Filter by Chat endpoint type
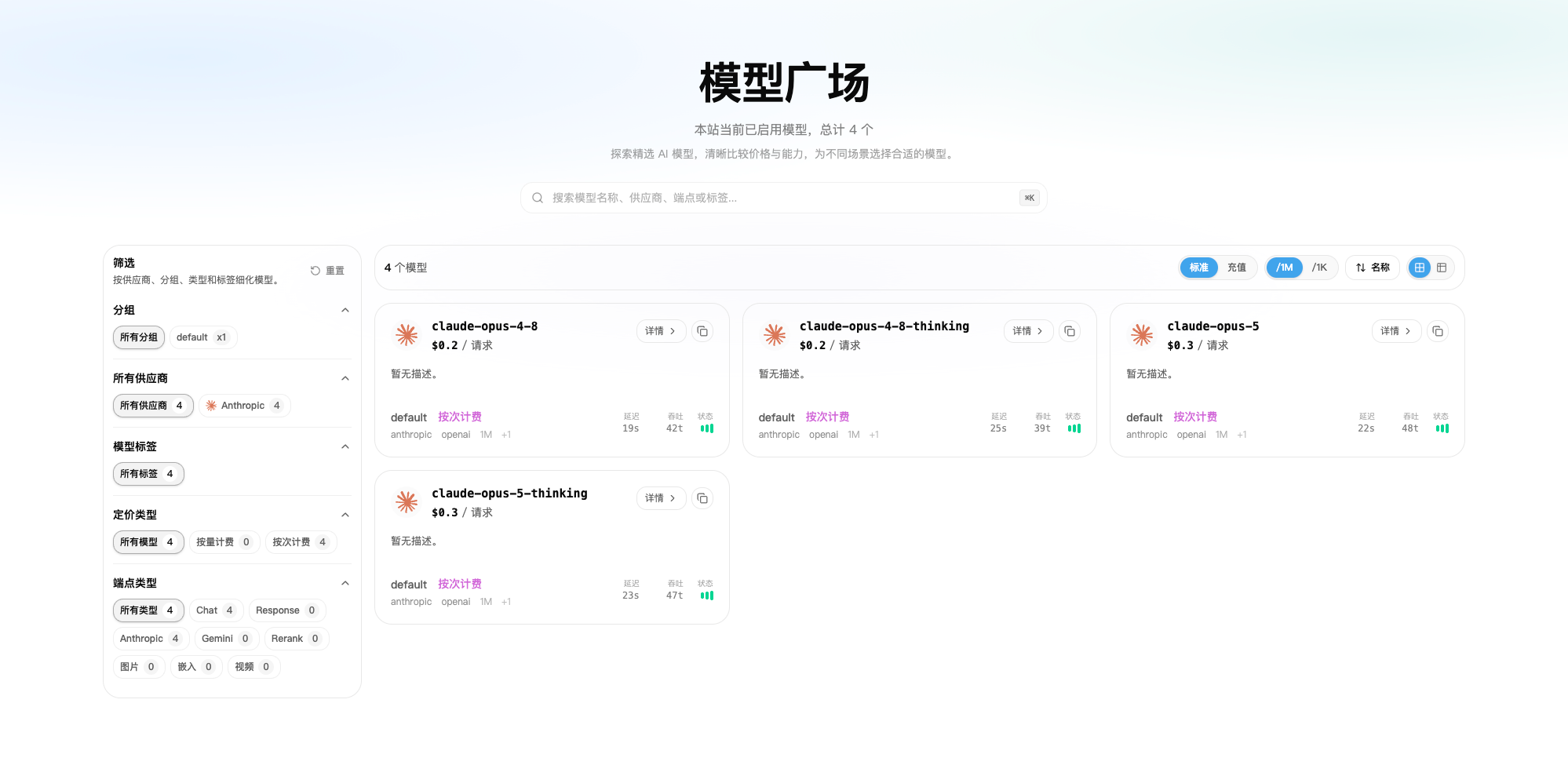 pyautogui.click(x=217, y=610)
